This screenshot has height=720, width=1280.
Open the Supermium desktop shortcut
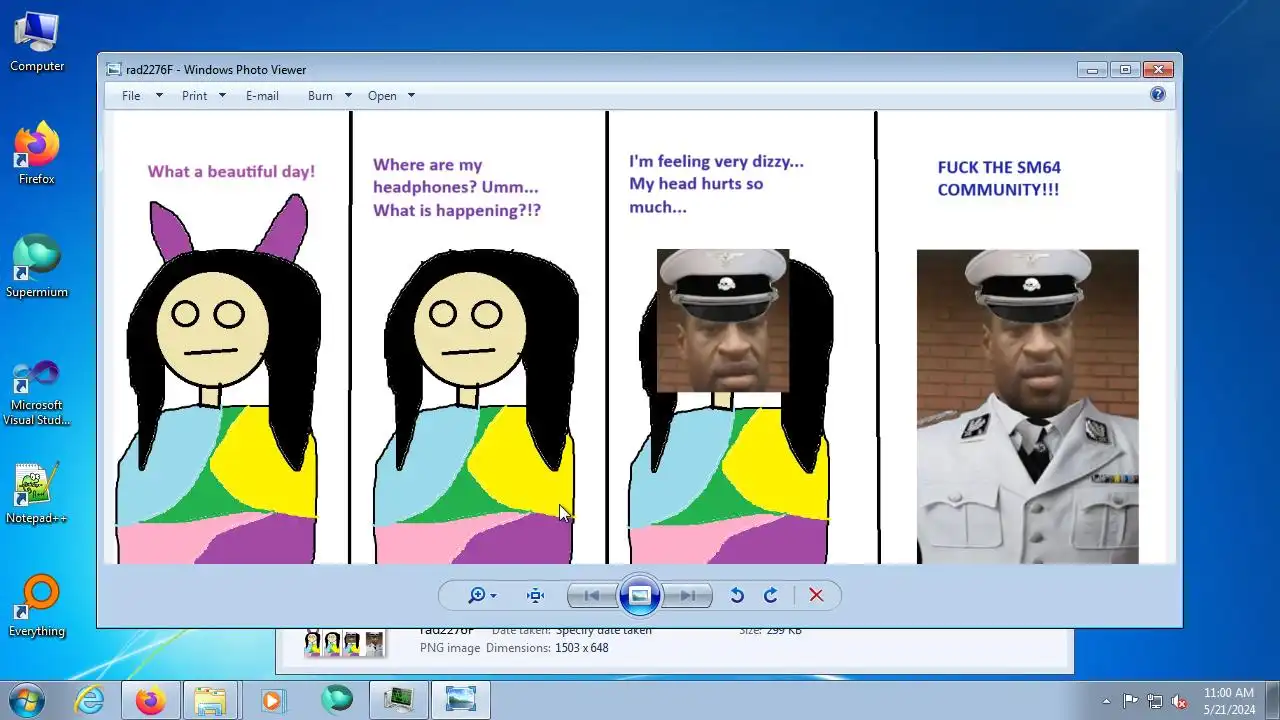(37, 266)
